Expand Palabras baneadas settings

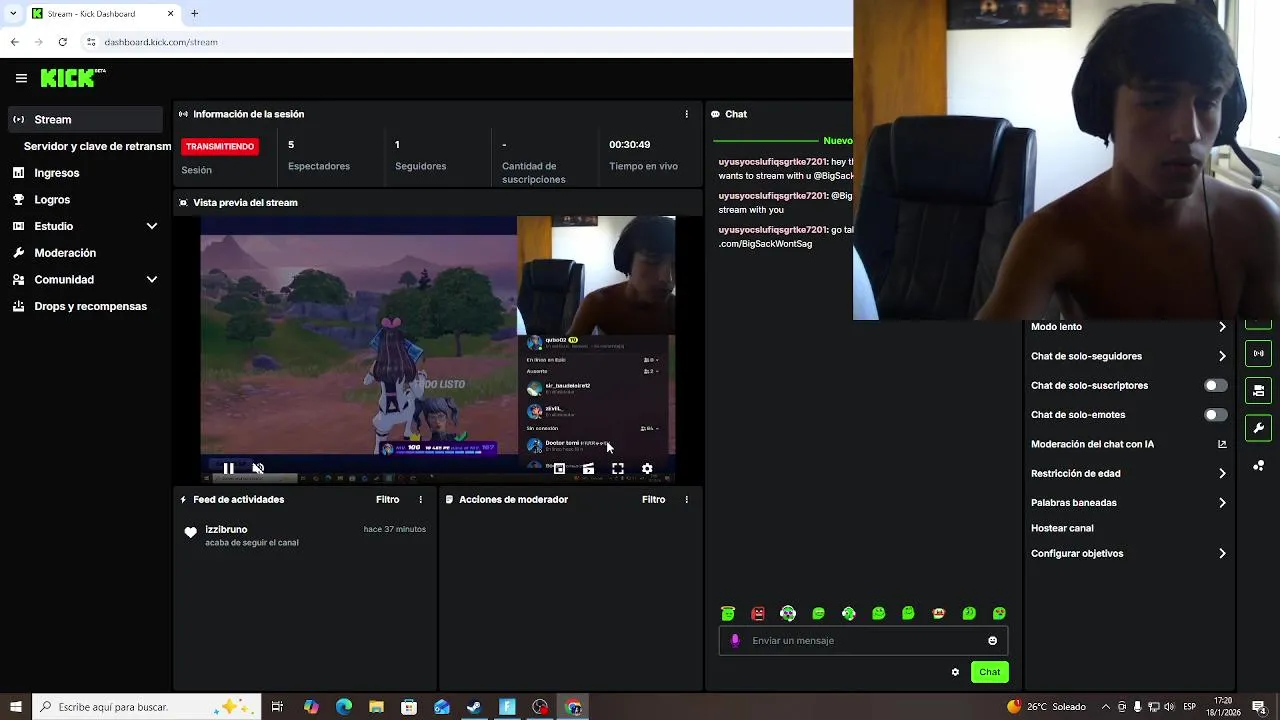[x=1222, y=503]
